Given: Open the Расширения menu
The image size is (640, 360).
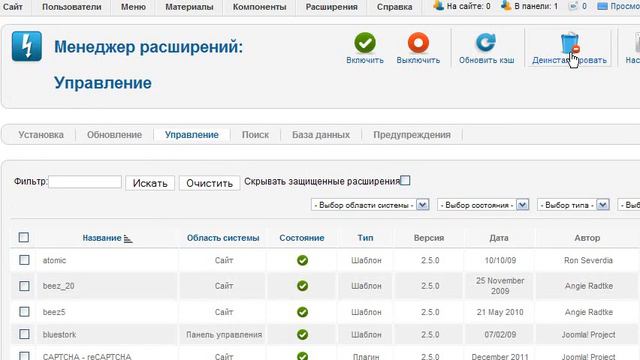Looking at the screenshot, I should (x=331, y=7).
